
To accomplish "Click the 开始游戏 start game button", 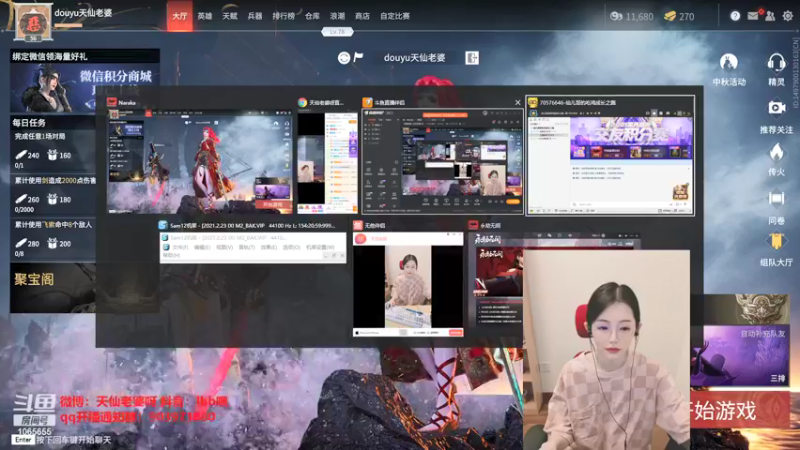I will [x=740, y=410].
